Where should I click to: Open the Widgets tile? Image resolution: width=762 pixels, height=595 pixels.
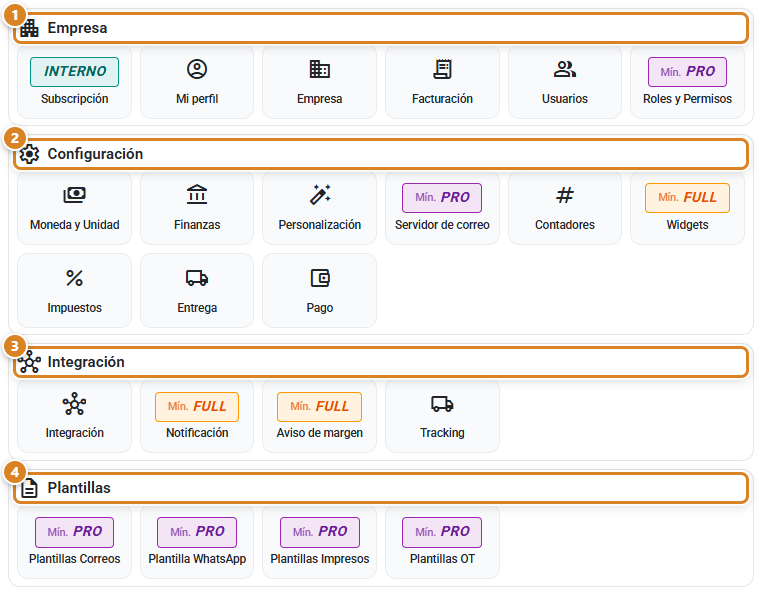tap(687, 208)
